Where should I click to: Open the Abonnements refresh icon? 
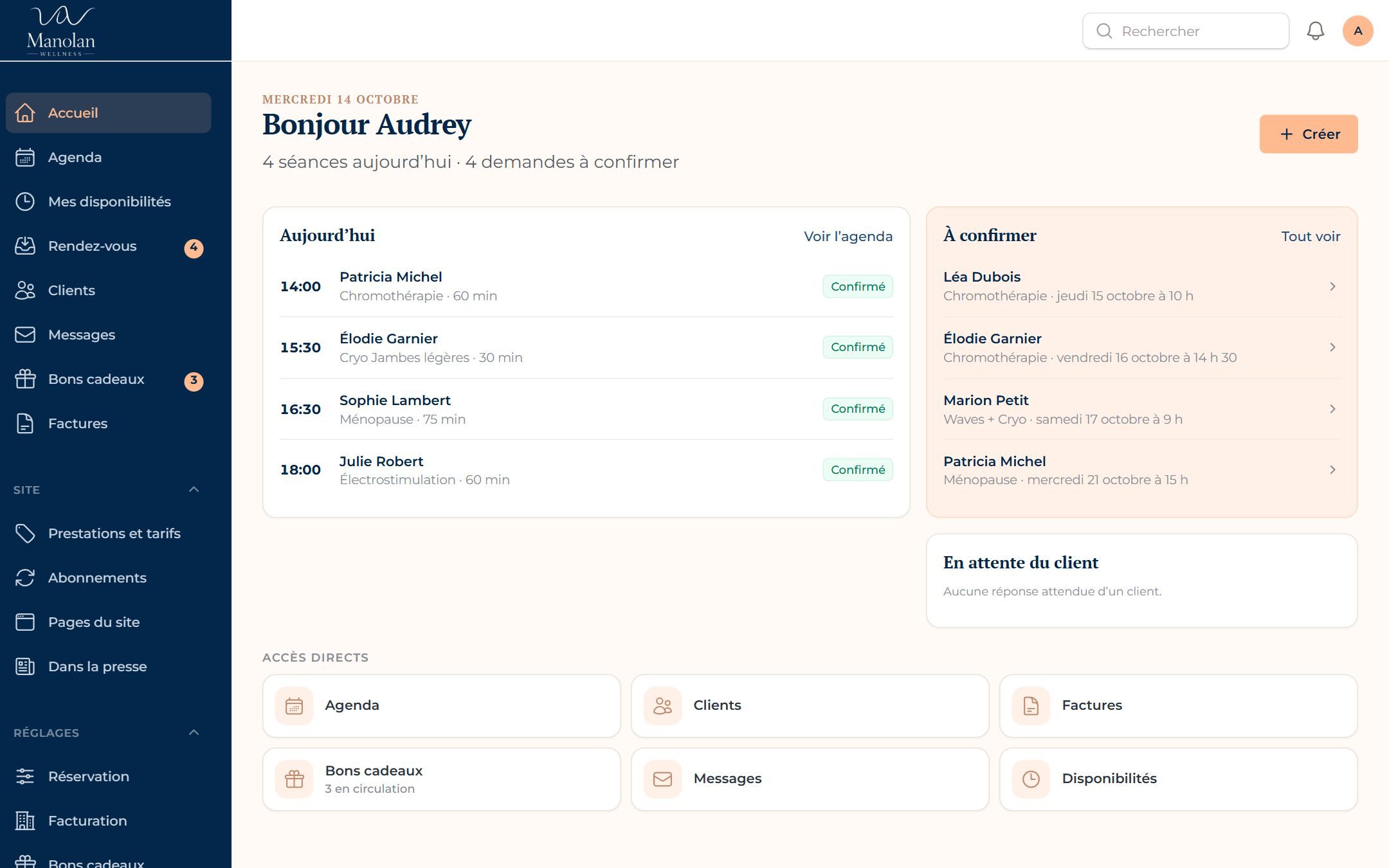pyautogui.click(x=25, y=578)
